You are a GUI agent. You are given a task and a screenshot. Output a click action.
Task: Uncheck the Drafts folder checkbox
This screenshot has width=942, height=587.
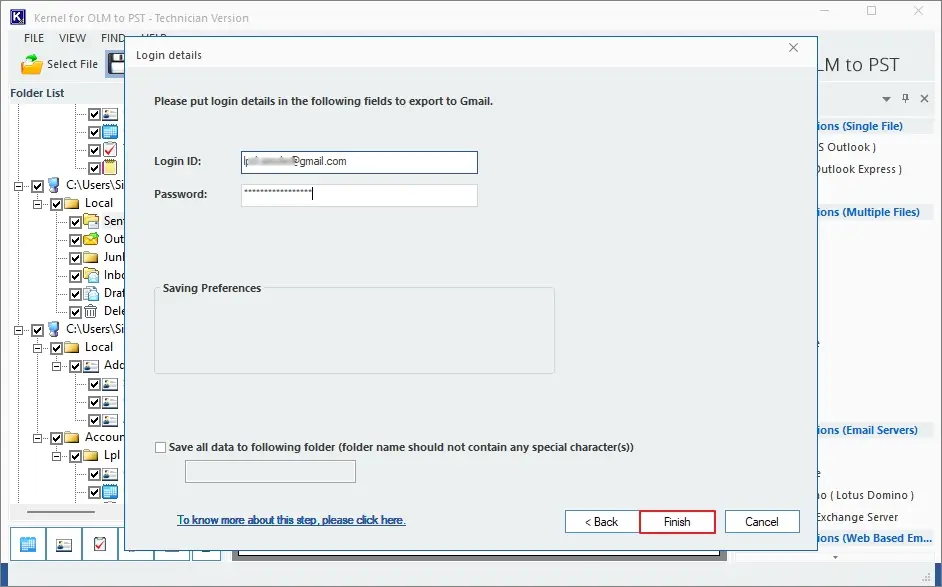tap(75, 294)
